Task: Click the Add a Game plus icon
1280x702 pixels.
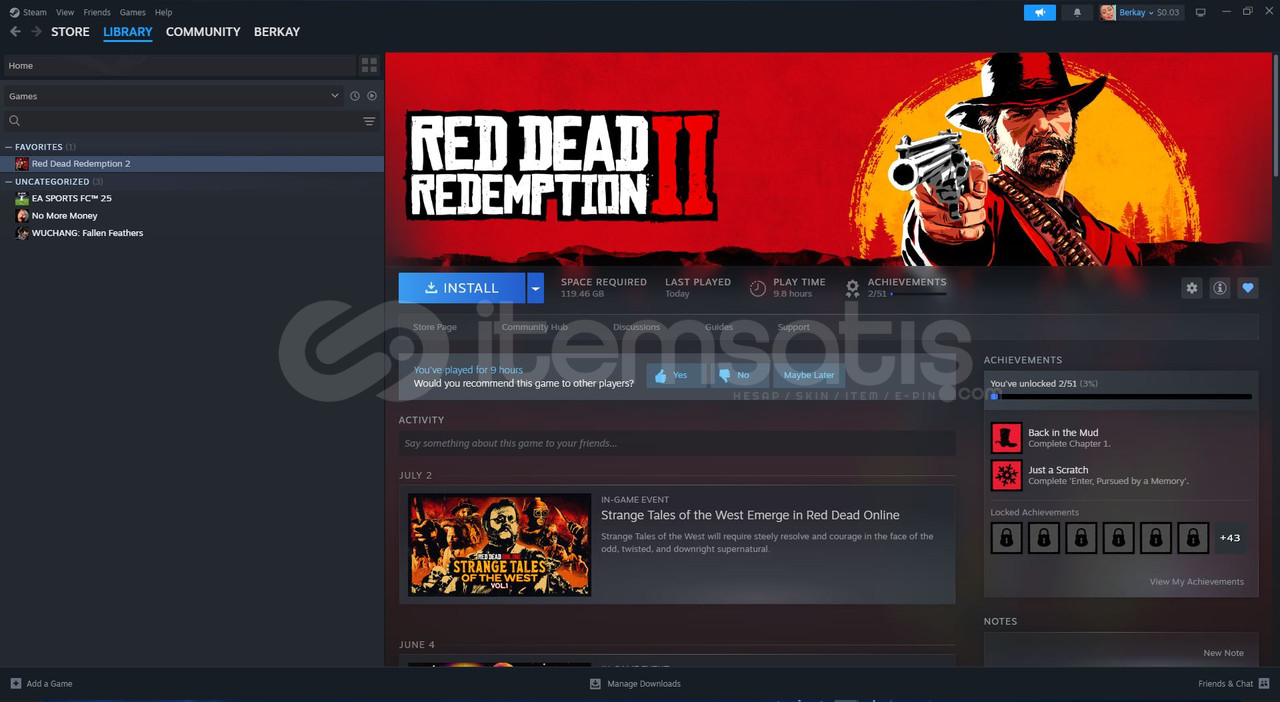Action: tap(15, 684)
